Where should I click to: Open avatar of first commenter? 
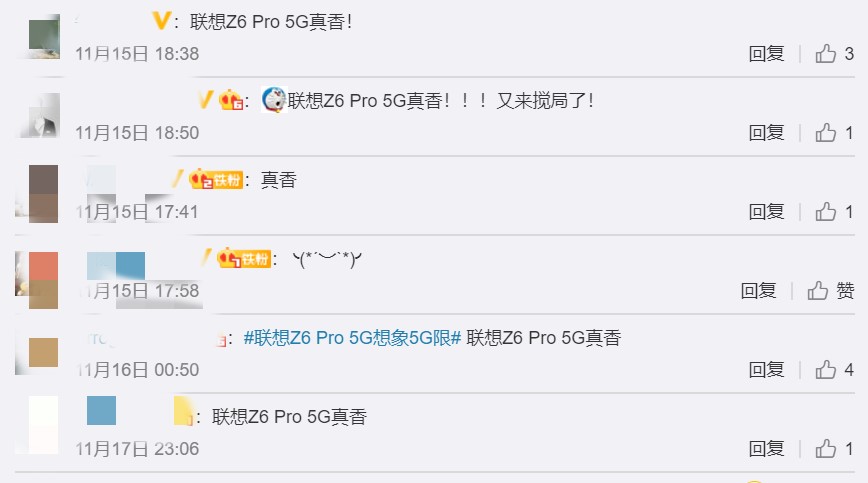coord(44,37)
